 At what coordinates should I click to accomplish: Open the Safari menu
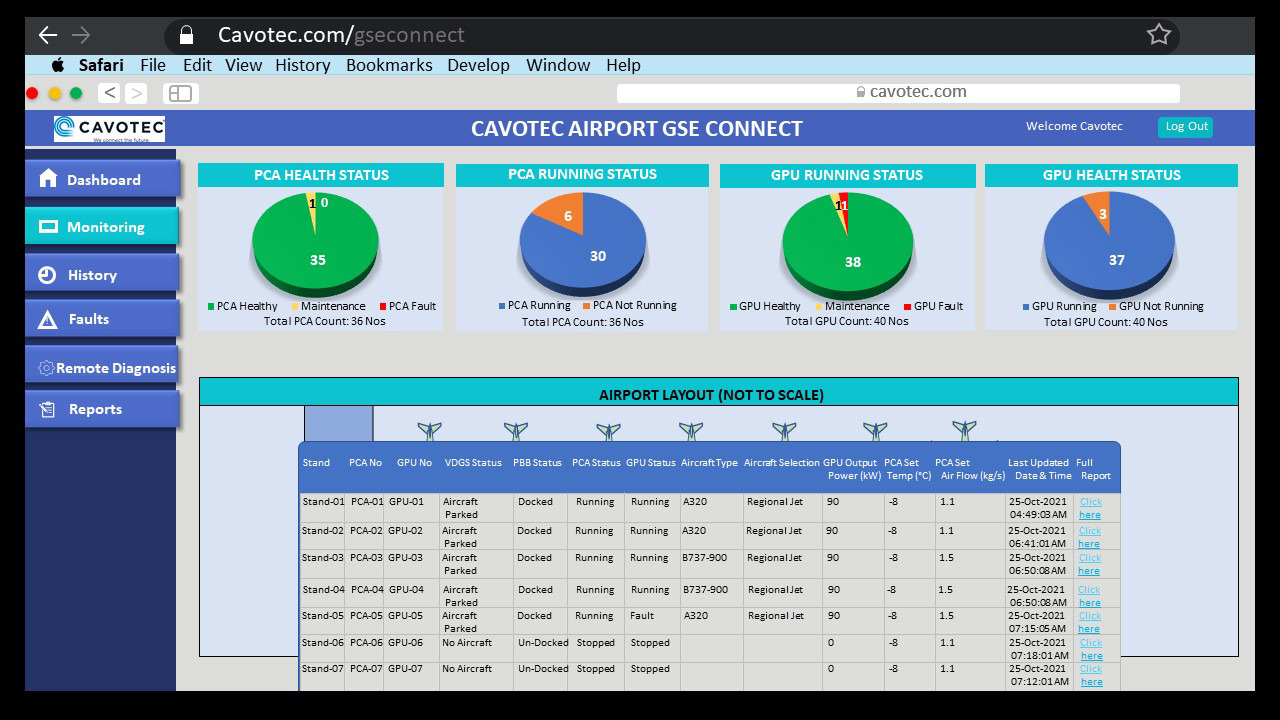pyautogui.click(x=101, y=65)
